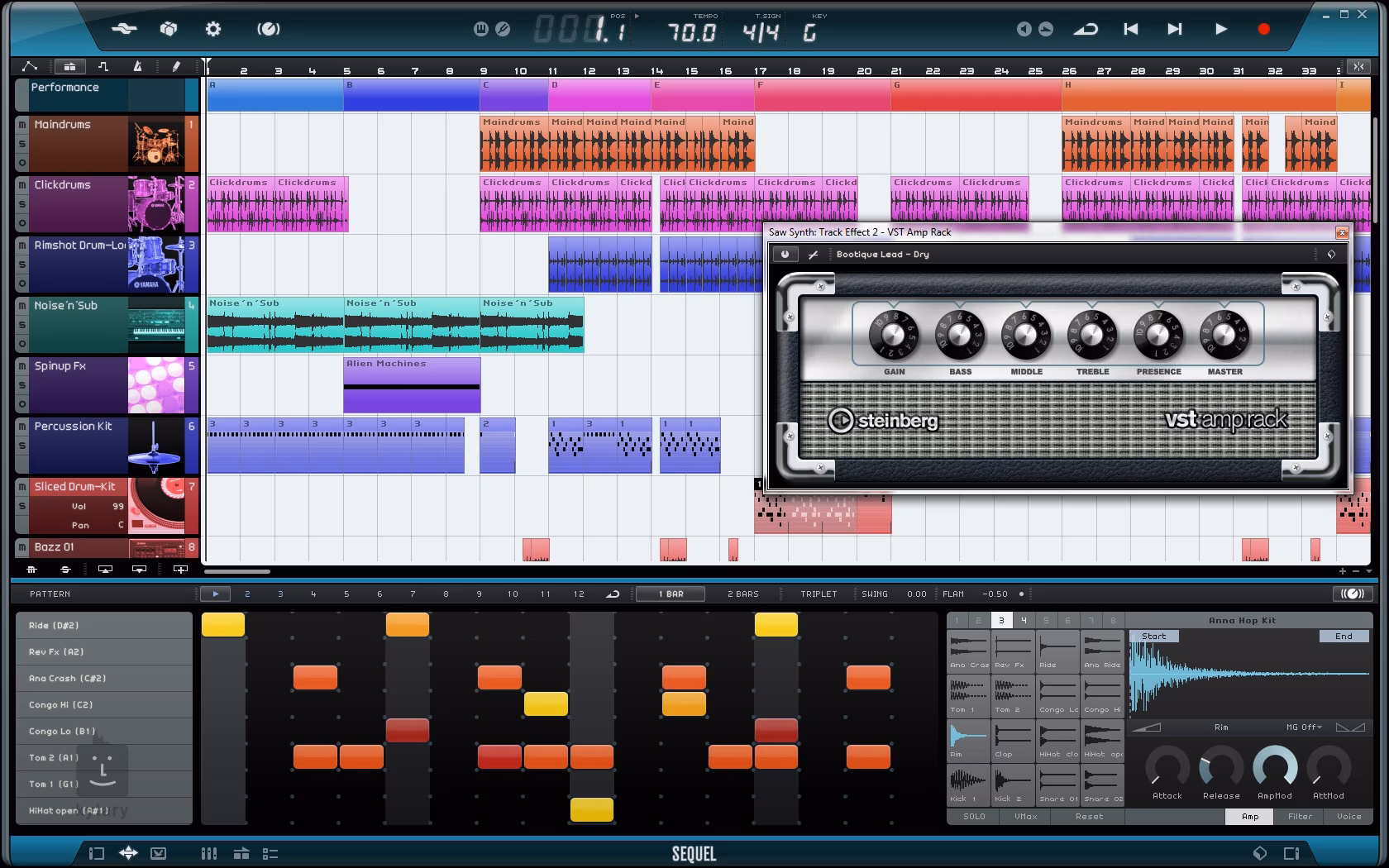This screenshot has width=1389, height=868.
Task: Mute the Maindrums track
Action: [22, 125]
